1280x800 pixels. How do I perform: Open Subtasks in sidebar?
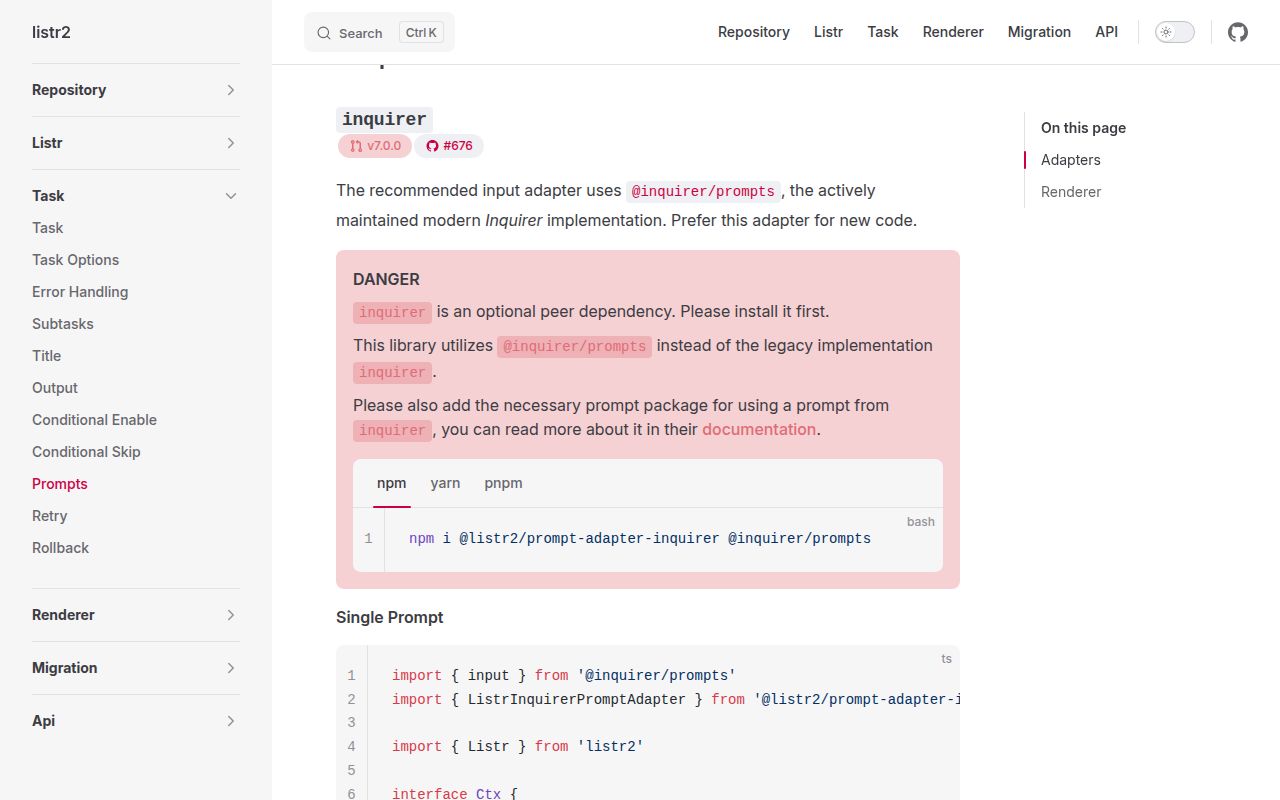tap(63, 324)
